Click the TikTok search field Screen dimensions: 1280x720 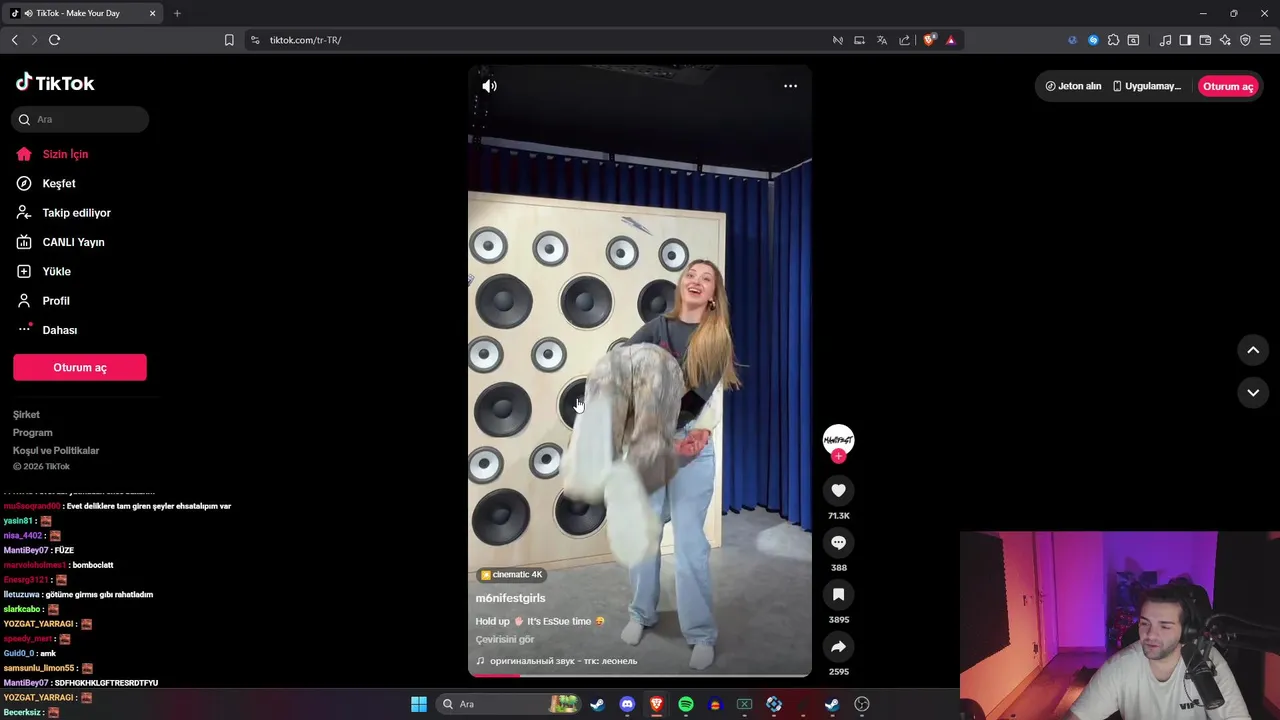tap(80, 119)
